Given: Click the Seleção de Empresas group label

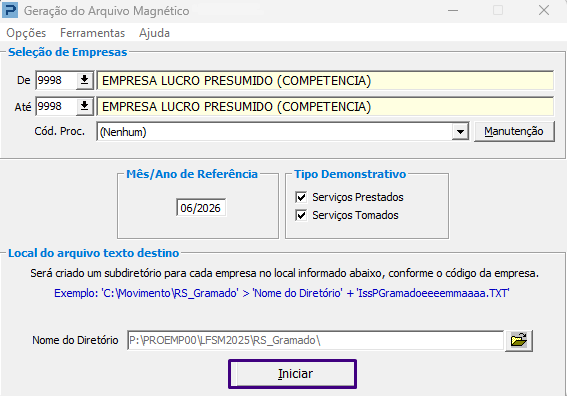Looking at the screenshot, I should pyautogui.click(x=68, y=52).
